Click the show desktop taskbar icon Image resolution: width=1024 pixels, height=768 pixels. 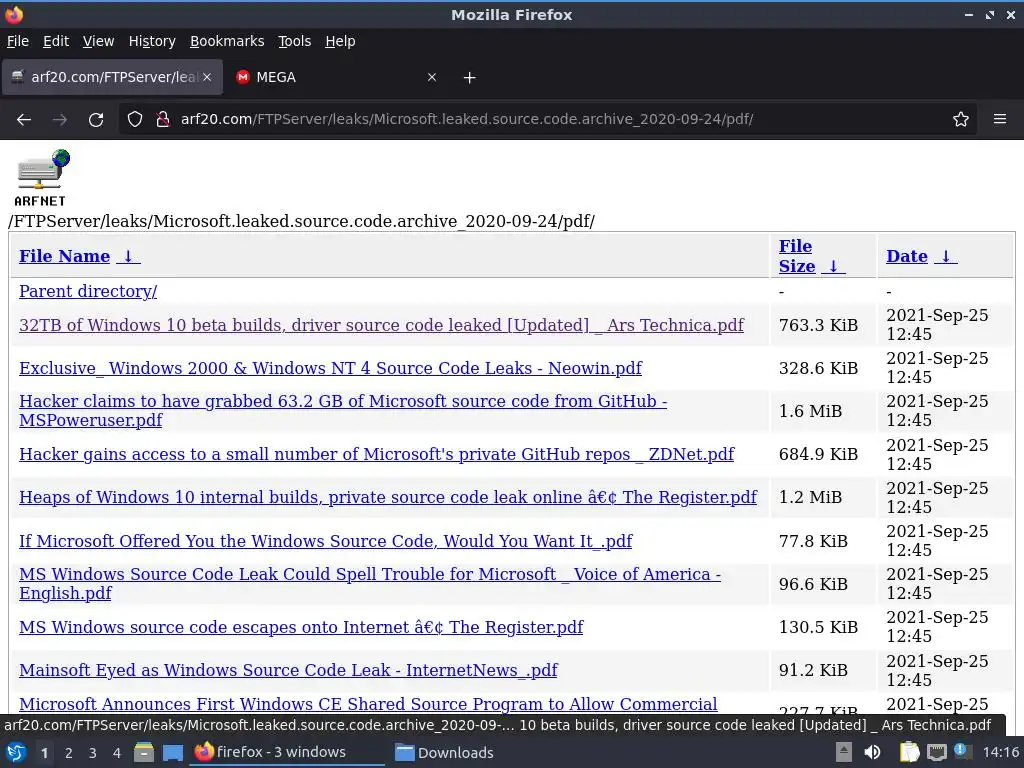point(172,752)
